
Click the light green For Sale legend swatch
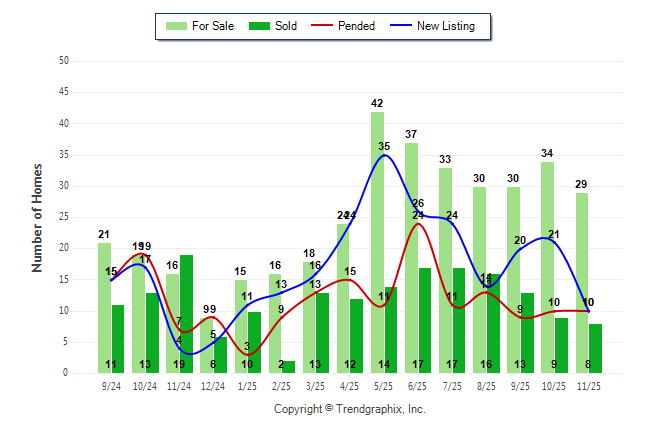pos(178,26)
